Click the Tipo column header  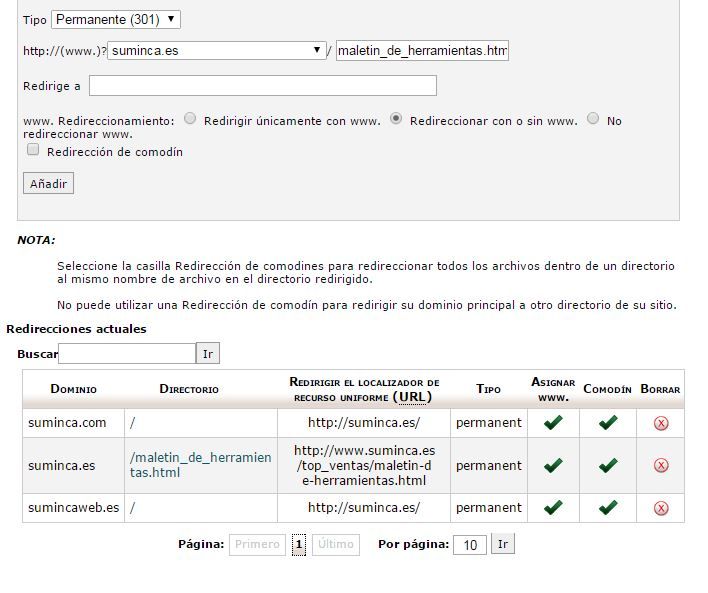489,389
